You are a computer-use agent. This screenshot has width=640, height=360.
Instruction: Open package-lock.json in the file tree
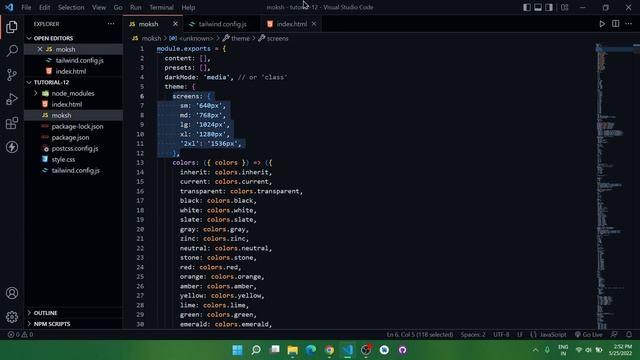[x=77, y=126]
